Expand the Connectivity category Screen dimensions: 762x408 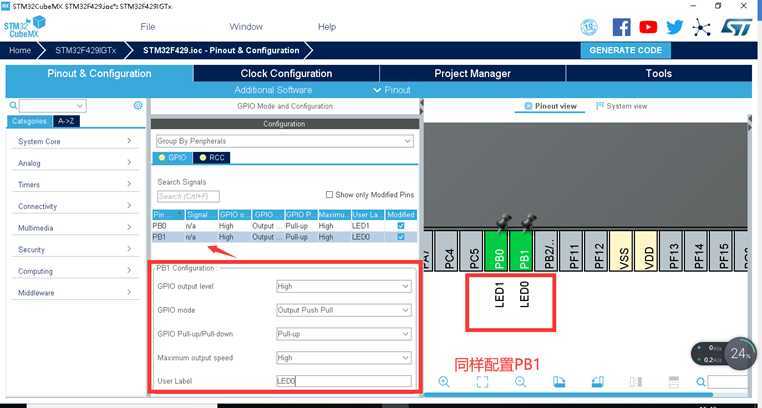click(75, 206)
